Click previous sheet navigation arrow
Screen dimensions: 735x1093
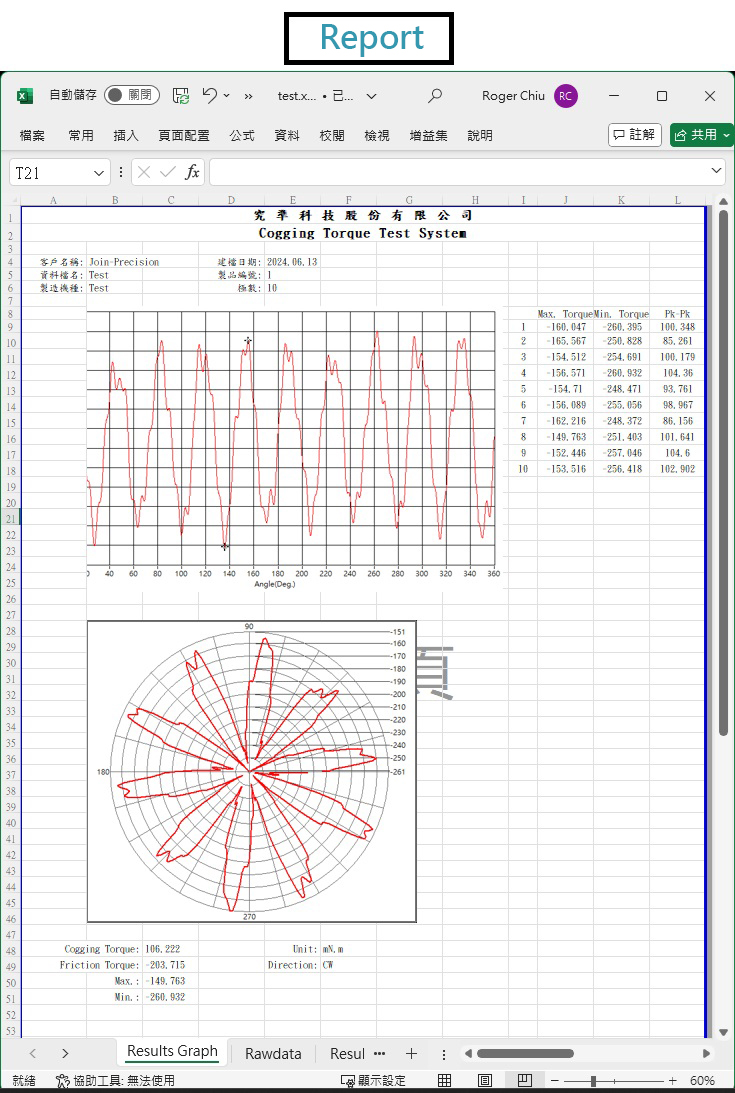33,1053
